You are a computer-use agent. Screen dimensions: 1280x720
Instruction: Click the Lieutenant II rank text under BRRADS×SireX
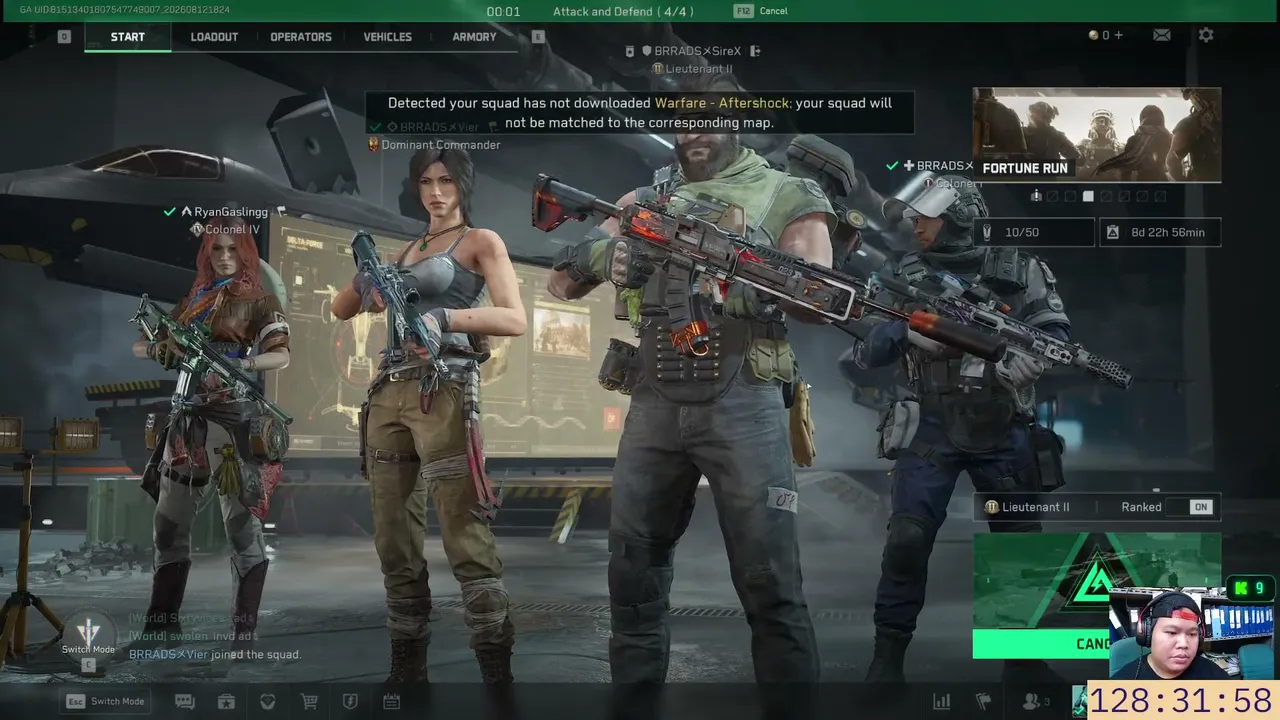[699, 69]
